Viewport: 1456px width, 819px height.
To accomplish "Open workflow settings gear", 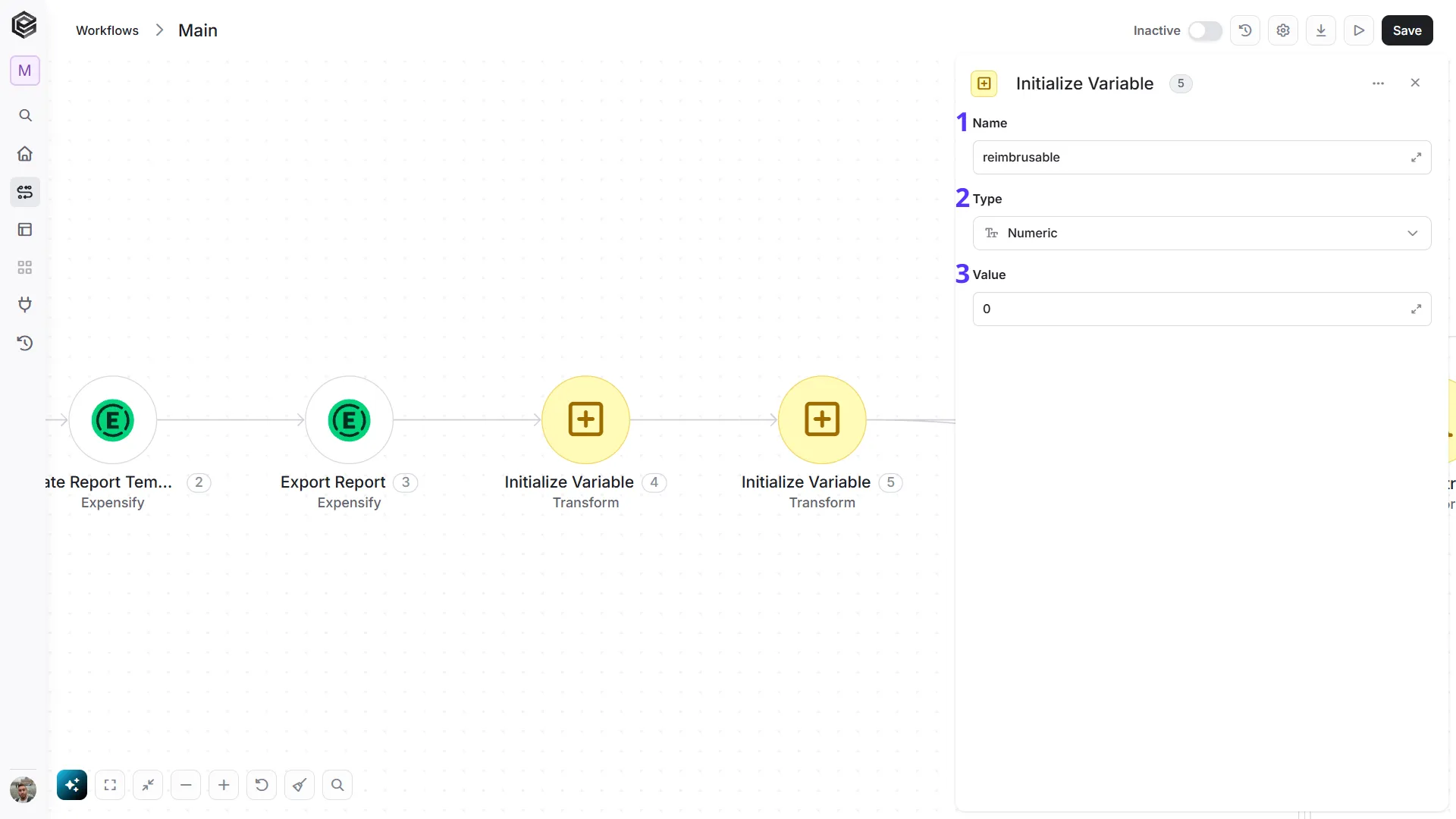I will pyautogui.click(x=1283, y=30).
